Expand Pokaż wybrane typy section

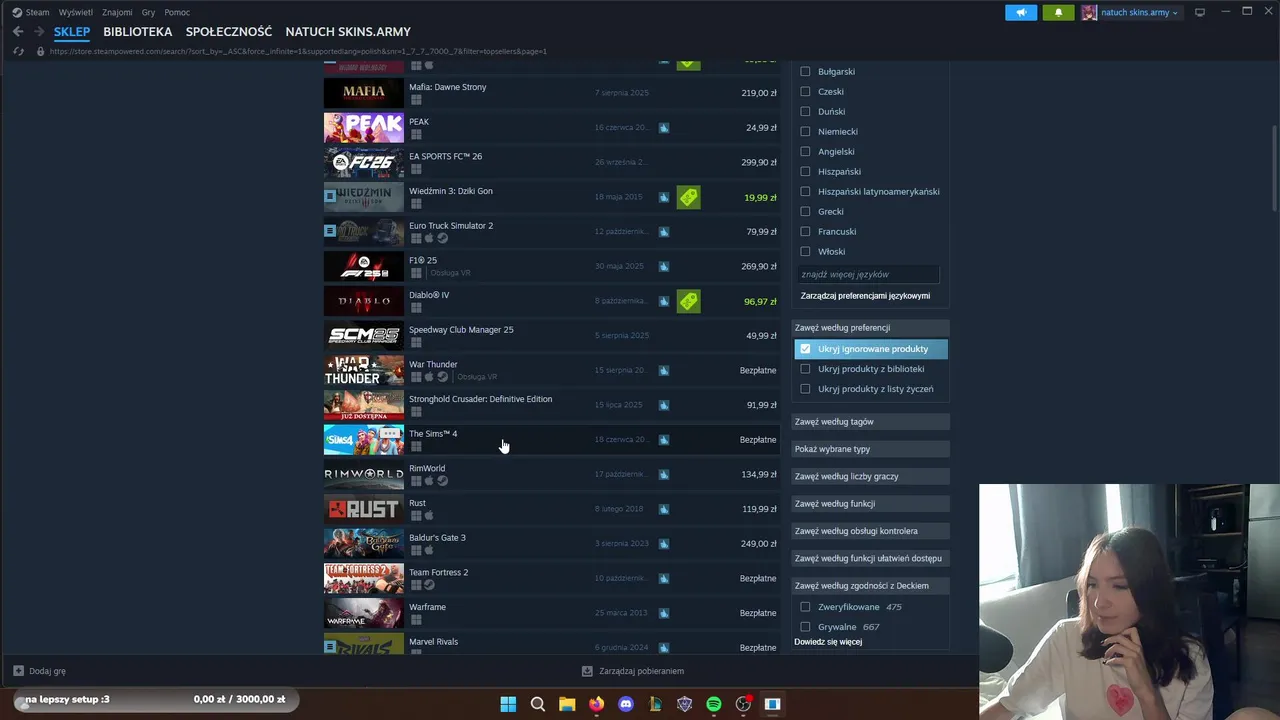(870, 449)
